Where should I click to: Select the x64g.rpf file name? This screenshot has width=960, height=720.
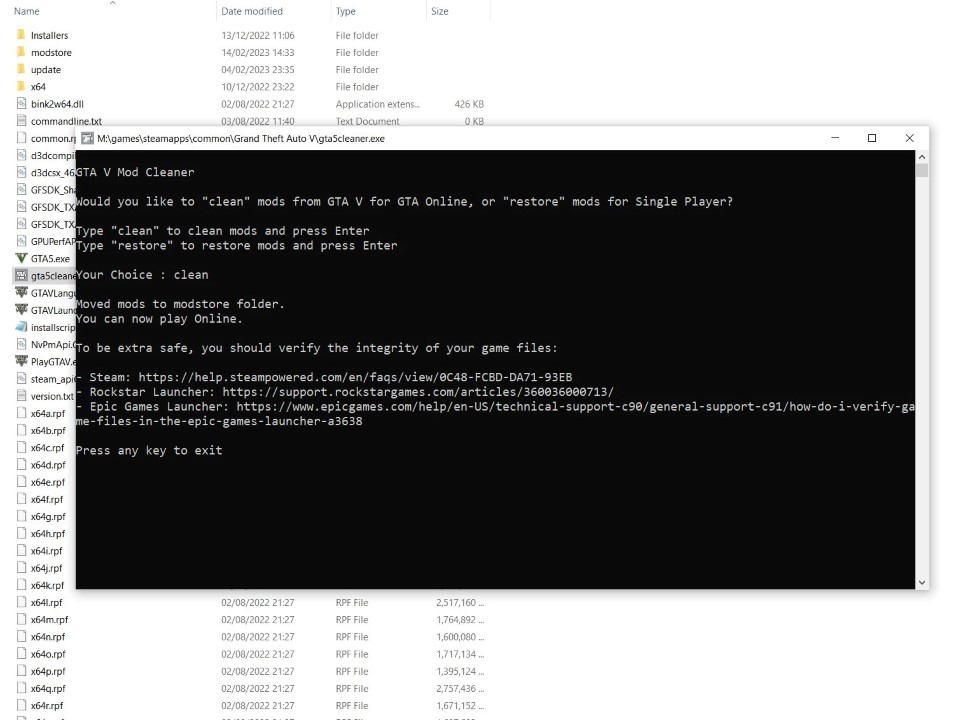[48, 516]
